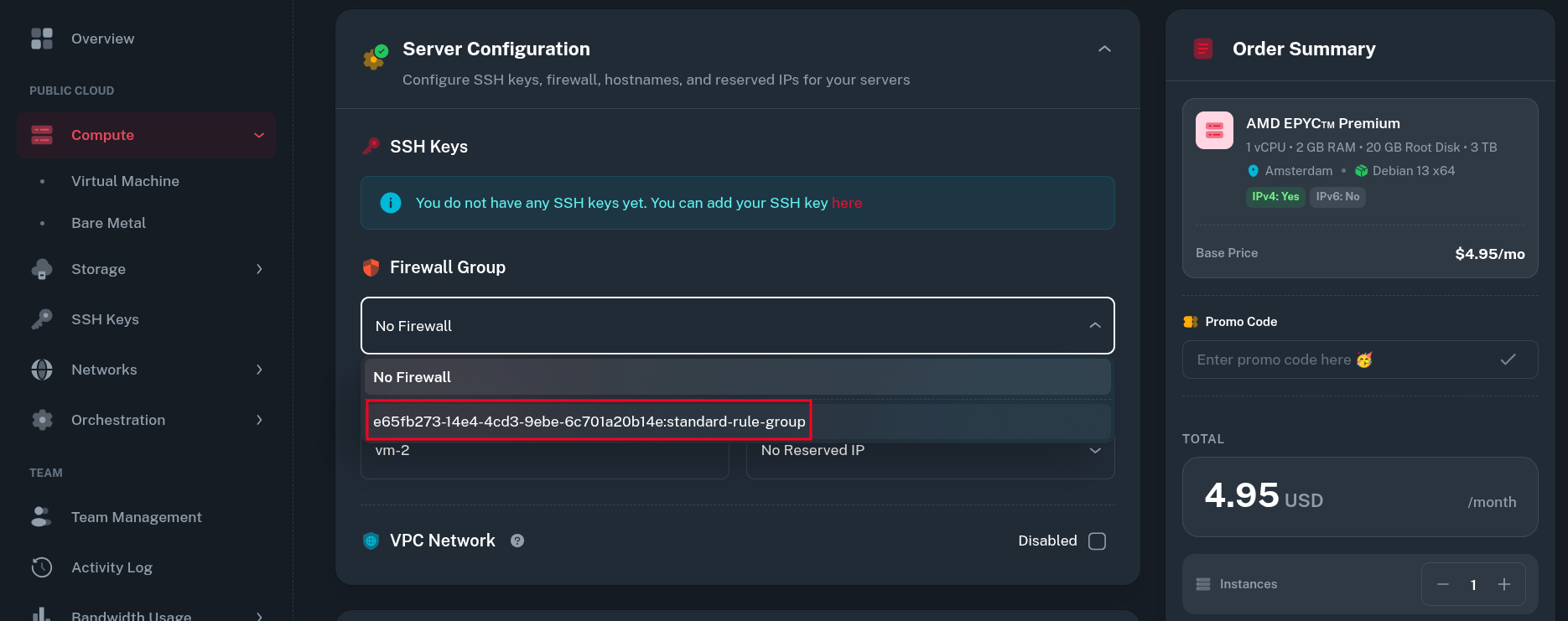
Task: Collapse the Server Configuration section
Action: (x=1104, y=49)
